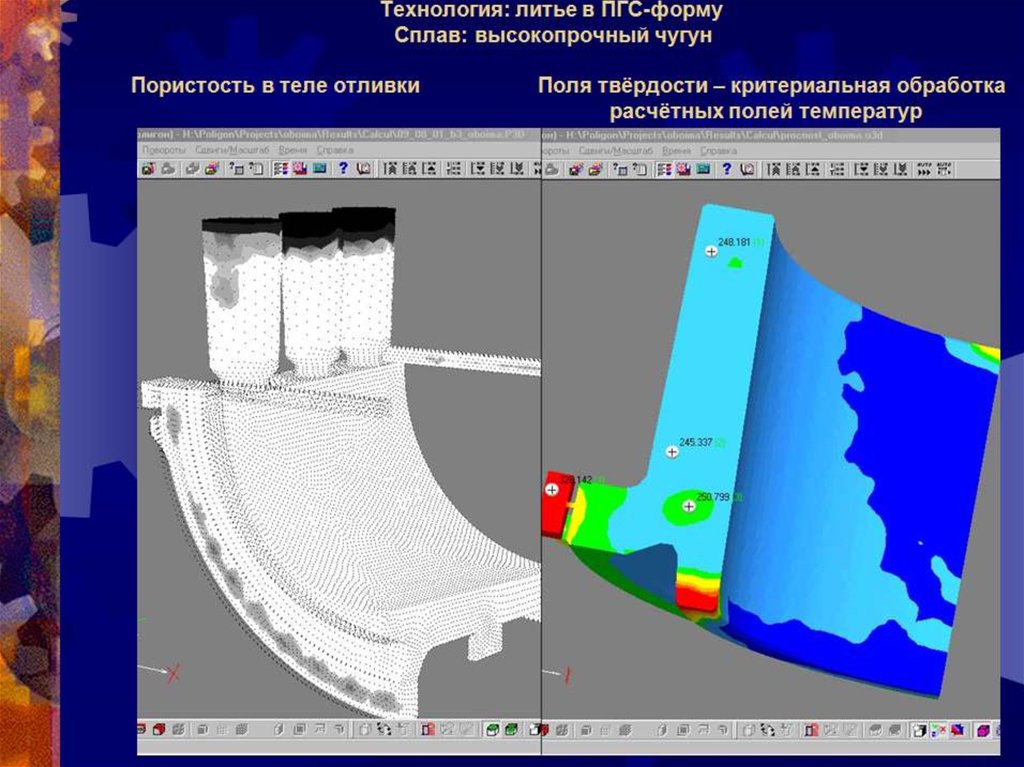Click magenta cube icon at right bottom toolbar end
1024x767 pixels.
(x=983, y=730)
